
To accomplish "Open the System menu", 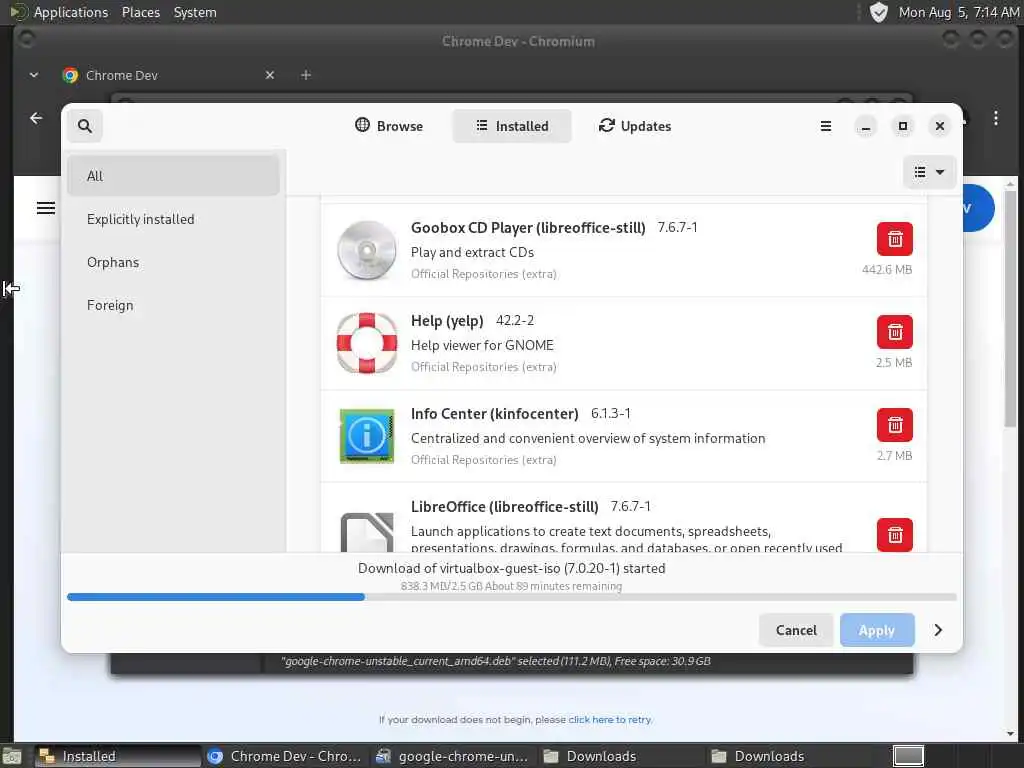I will click(195, 12).
